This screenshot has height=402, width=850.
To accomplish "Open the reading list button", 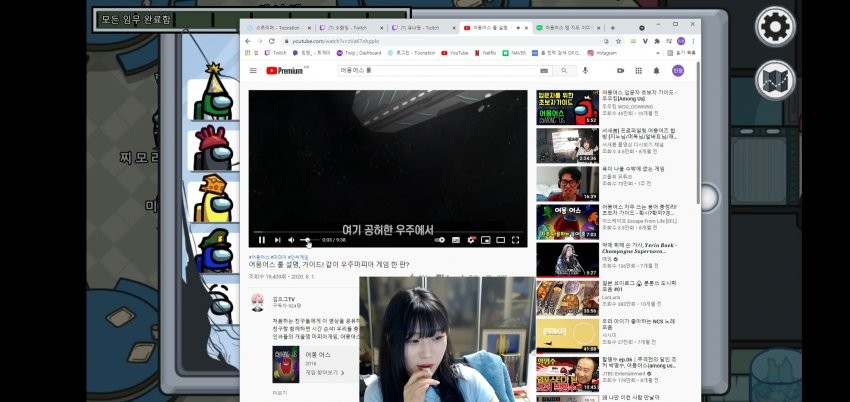I will point(681,53).
